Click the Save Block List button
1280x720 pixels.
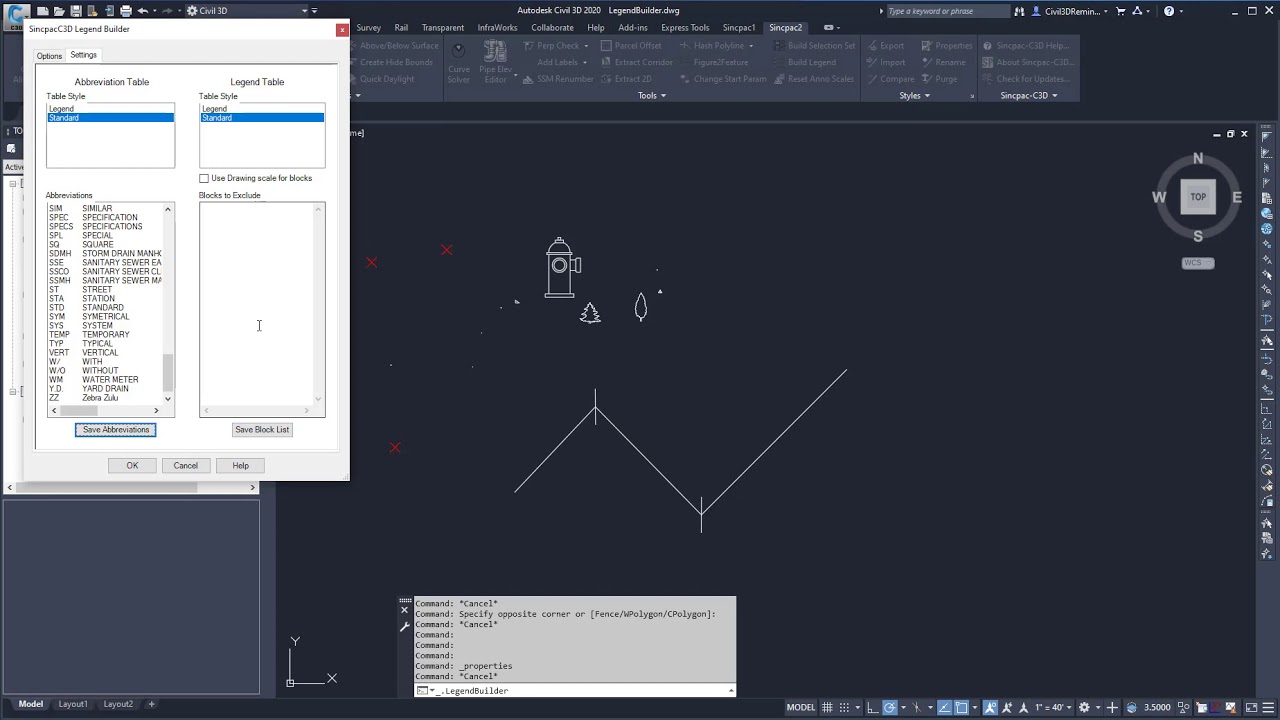point(262,429)
